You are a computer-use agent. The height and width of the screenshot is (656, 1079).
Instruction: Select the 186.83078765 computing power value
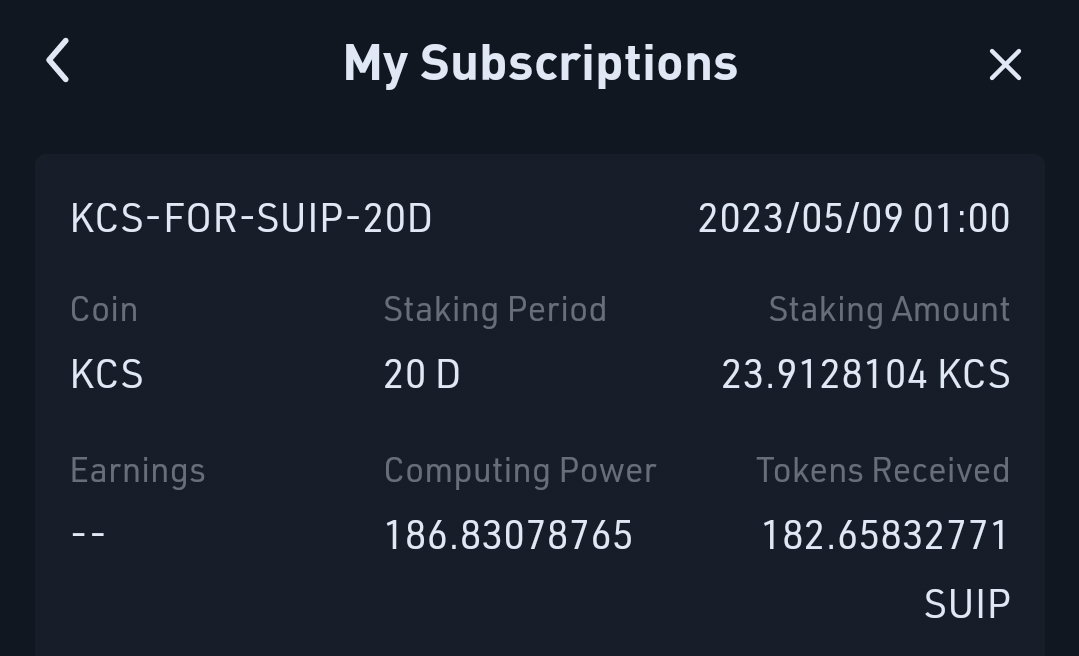tap(509, 536)
